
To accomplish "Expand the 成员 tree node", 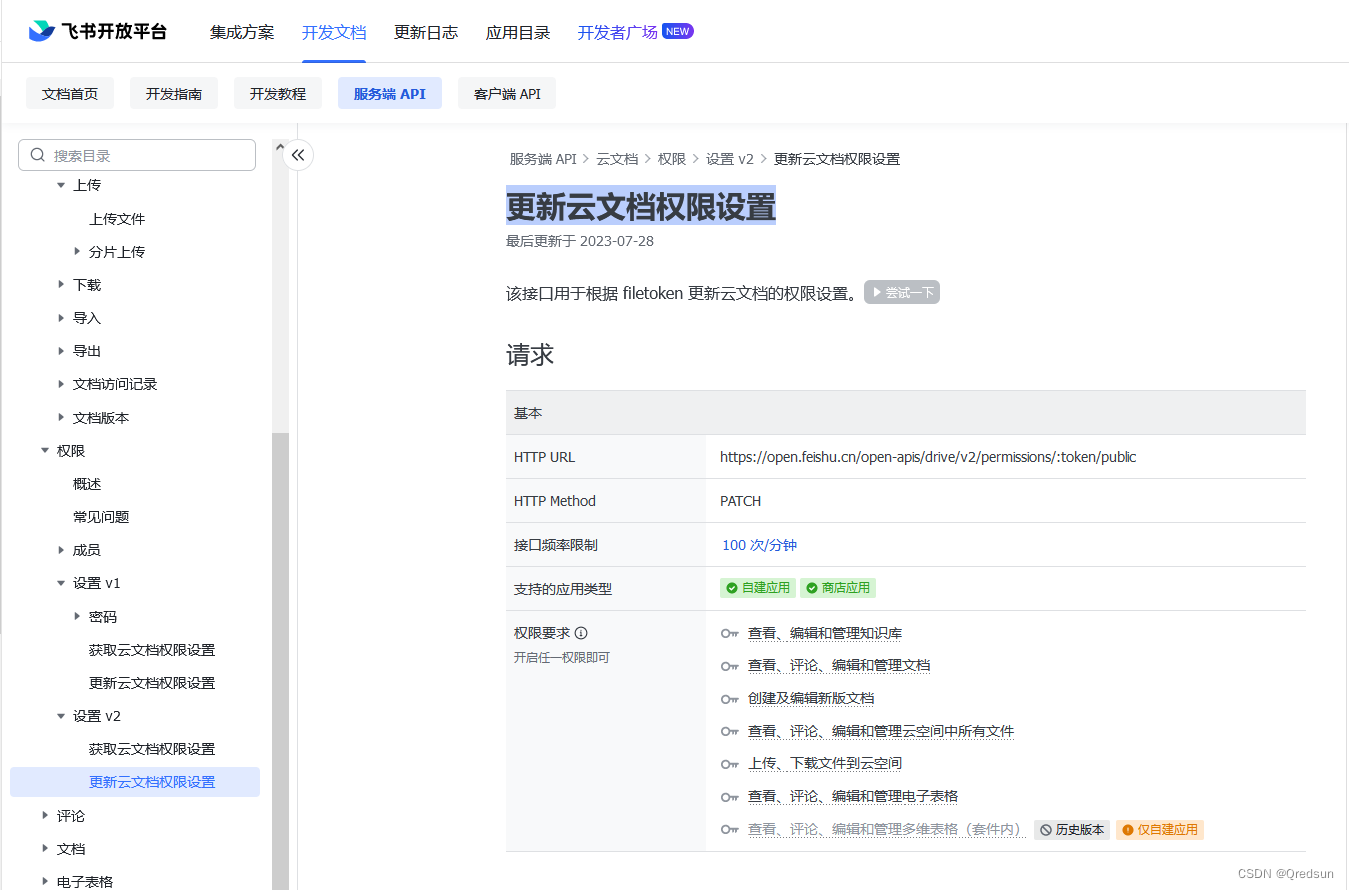I will pyautogui.click(x=61, y=550).
